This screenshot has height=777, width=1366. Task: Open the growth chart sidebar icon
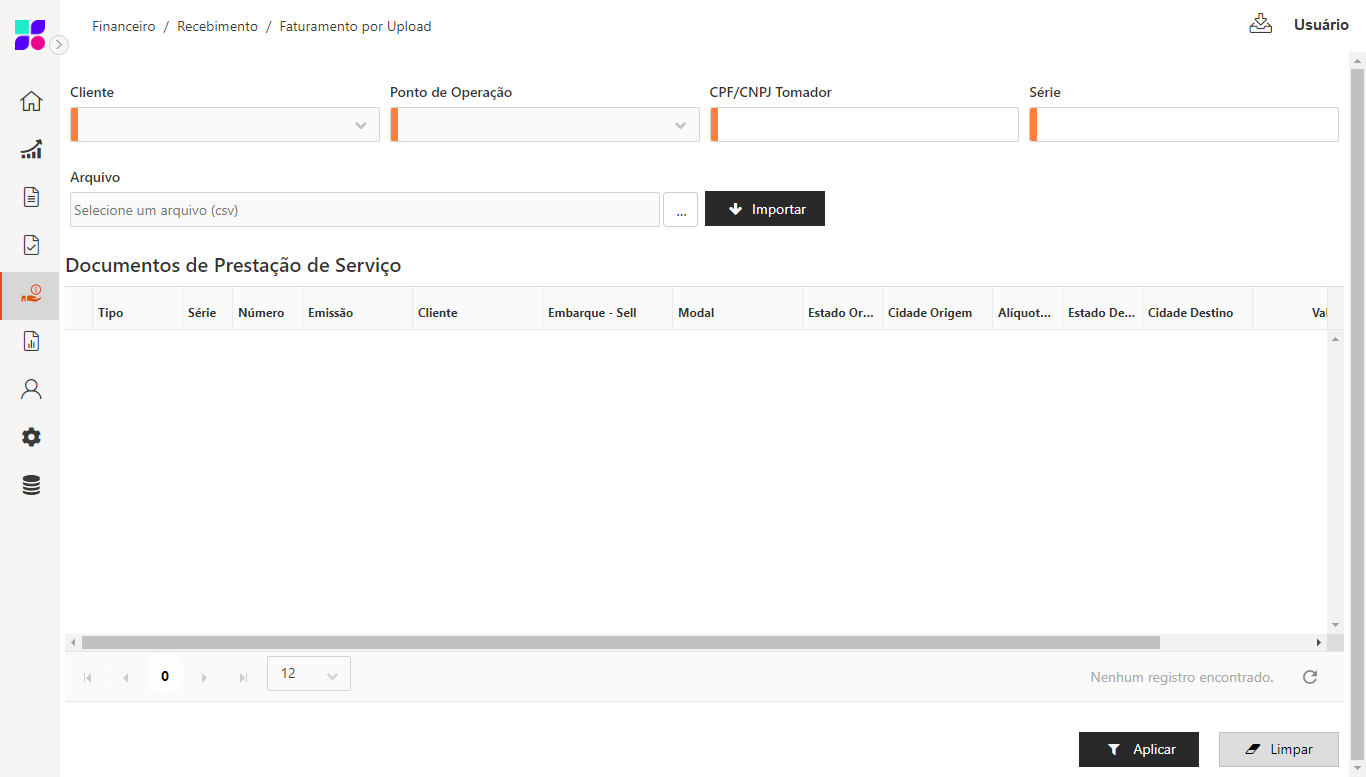(31, 149)
